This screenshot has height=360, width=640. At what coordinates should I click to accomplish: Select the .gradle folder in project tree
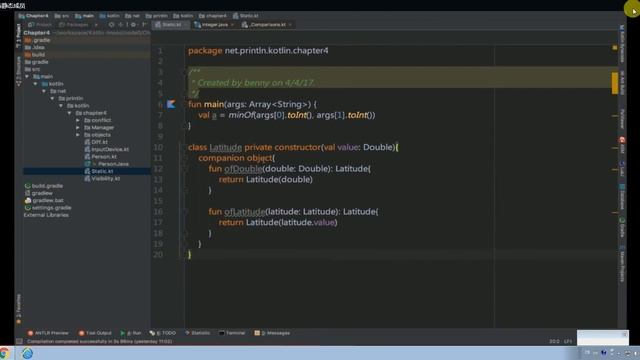(x=37, y=40)
